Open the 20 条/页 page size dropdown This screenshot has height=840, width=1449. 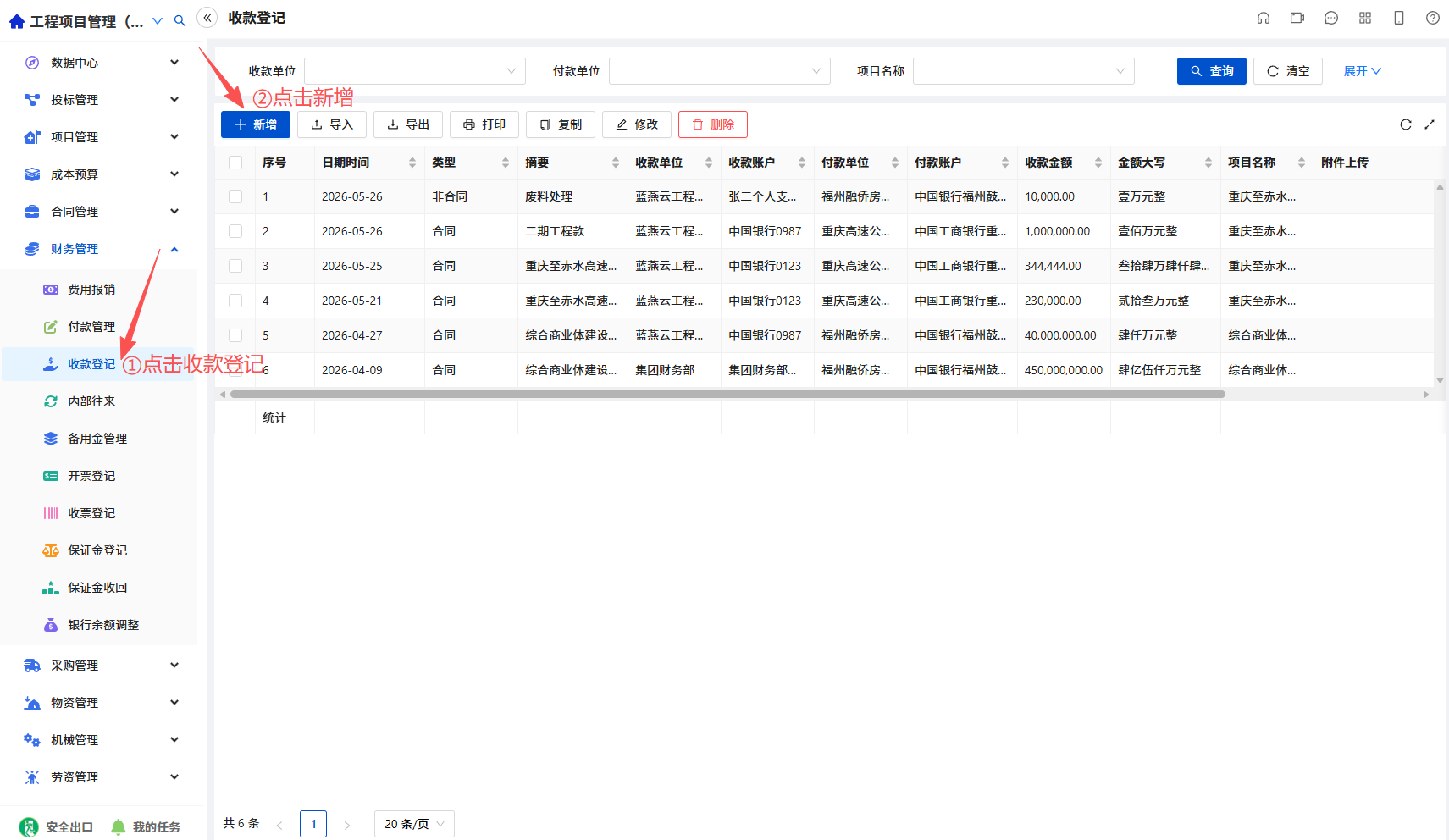tap(414, 824)
